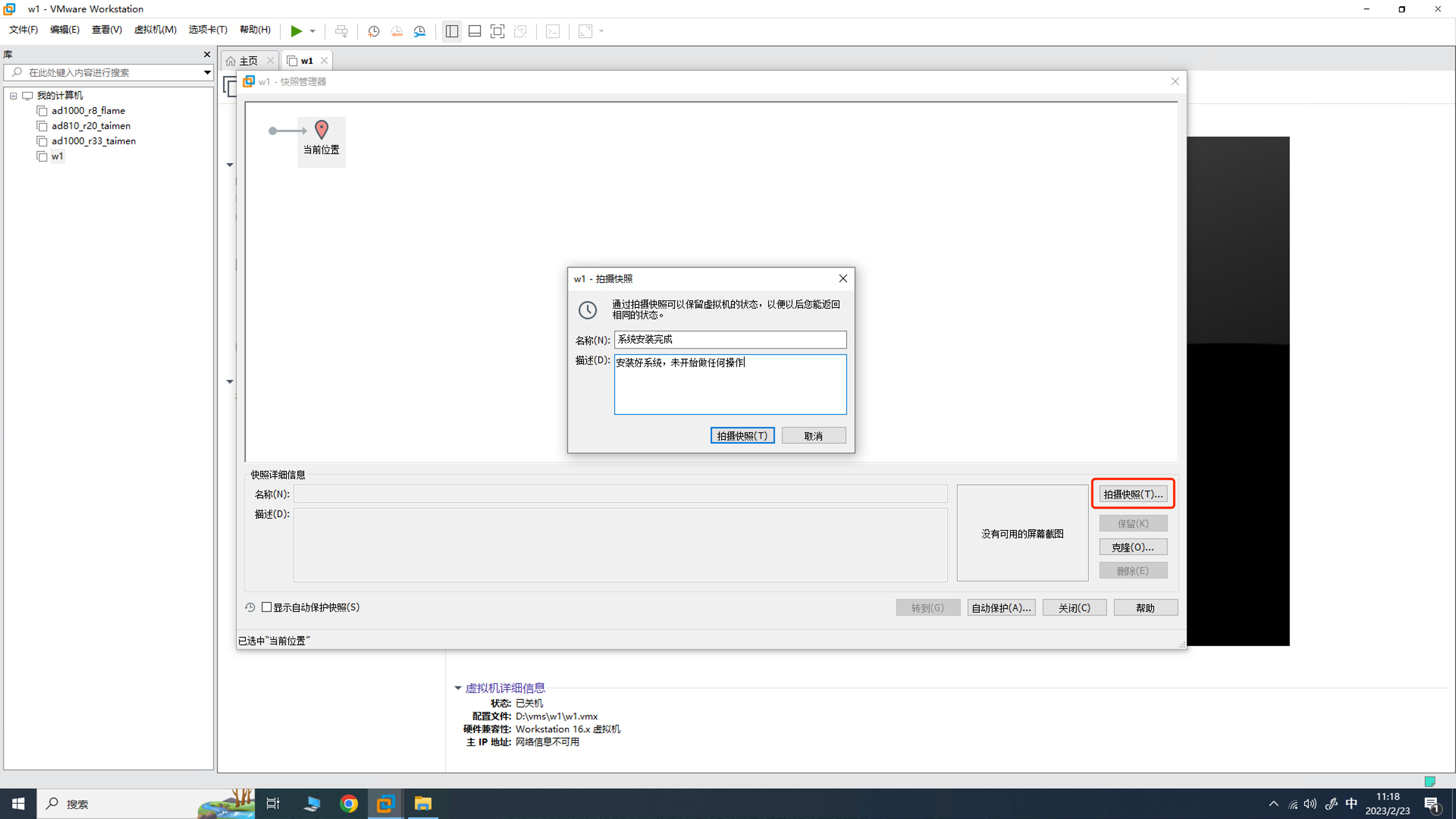Click the snapshot name input field
1456x819 pixels.
[730, 339]
